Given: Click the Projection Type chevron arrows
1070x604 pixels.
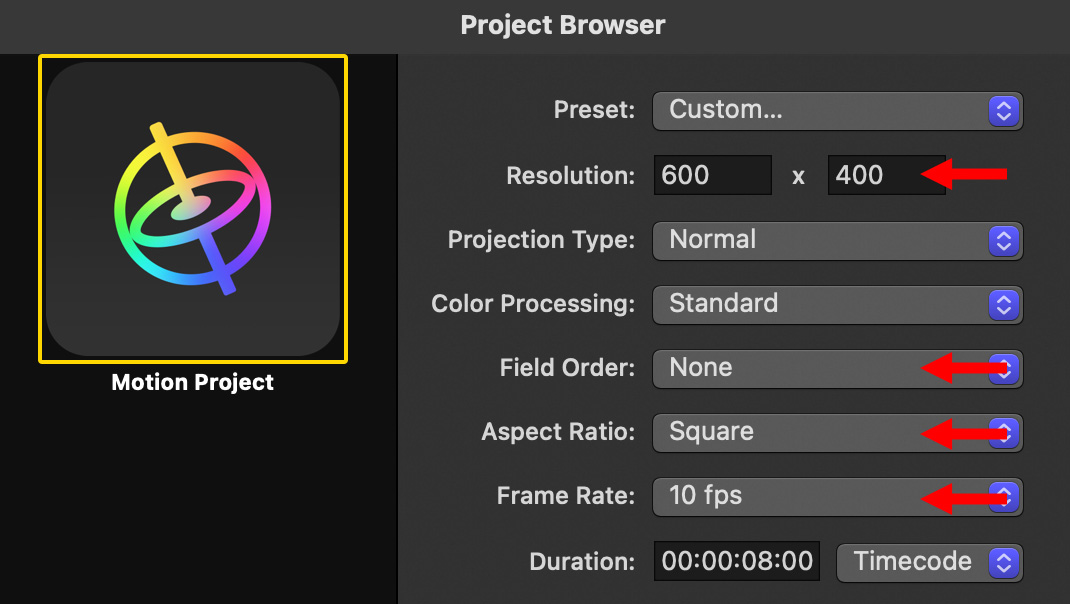Looking at the screenshot, I should point(1002,240).
